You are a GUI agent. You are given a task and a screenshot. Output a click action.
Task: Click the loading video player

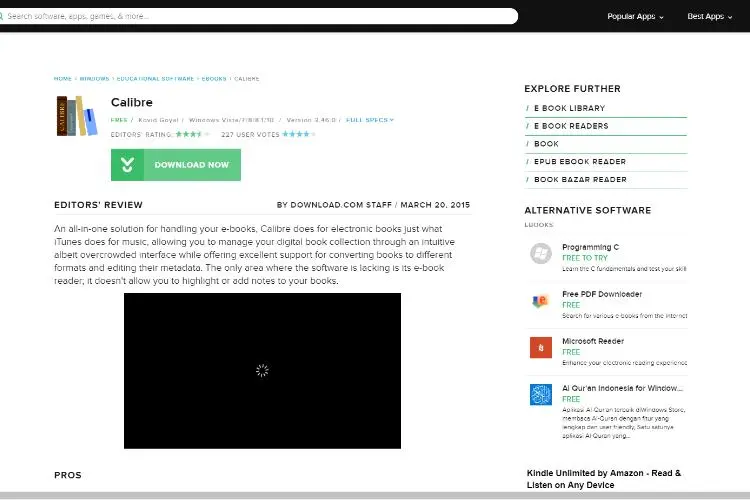(x=262, y=371)
